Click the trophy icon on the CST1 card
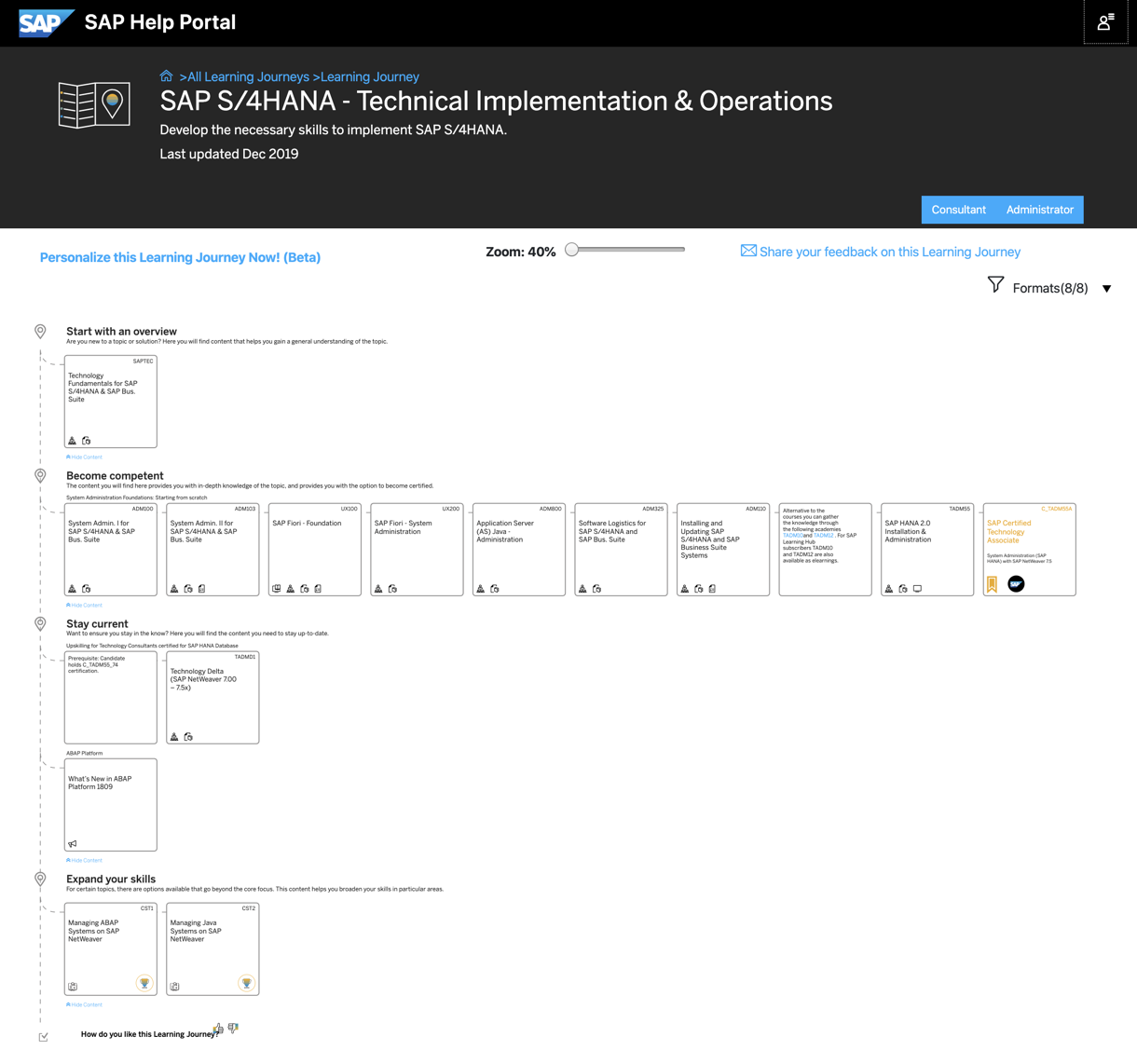This screenshot has width=1137, height=1064. (x=144, y=983)
